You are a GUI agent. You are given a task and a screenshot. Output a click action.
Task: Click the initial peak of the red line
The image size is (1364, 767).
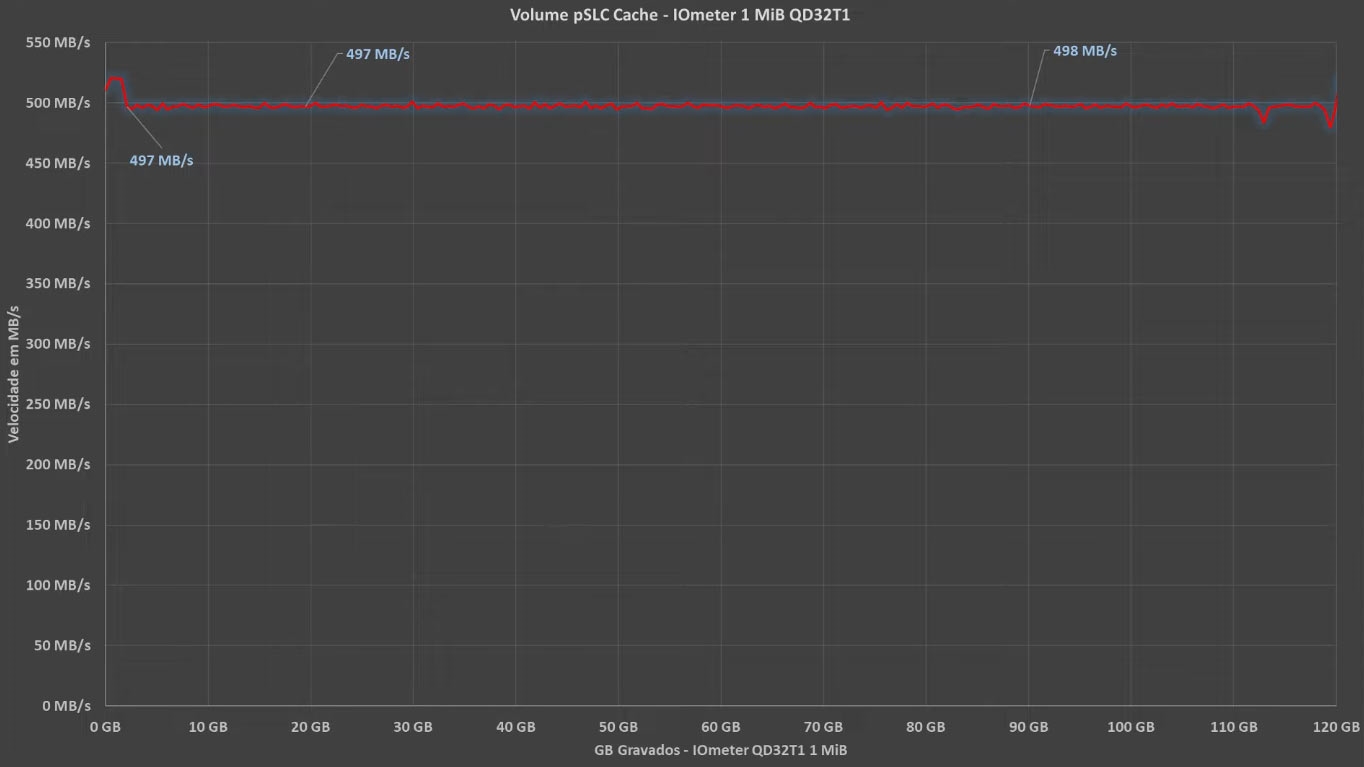(116, 79)
